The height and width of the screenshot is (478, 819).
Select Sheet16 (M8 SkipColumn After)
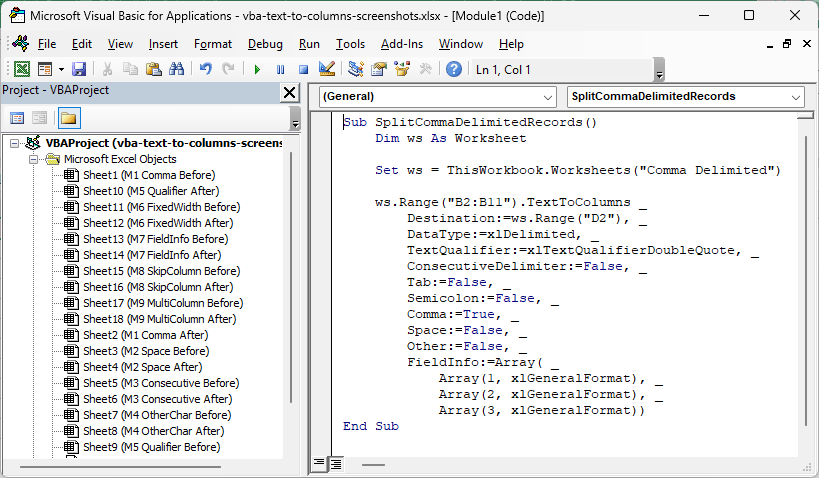click(x=158, y=287)
